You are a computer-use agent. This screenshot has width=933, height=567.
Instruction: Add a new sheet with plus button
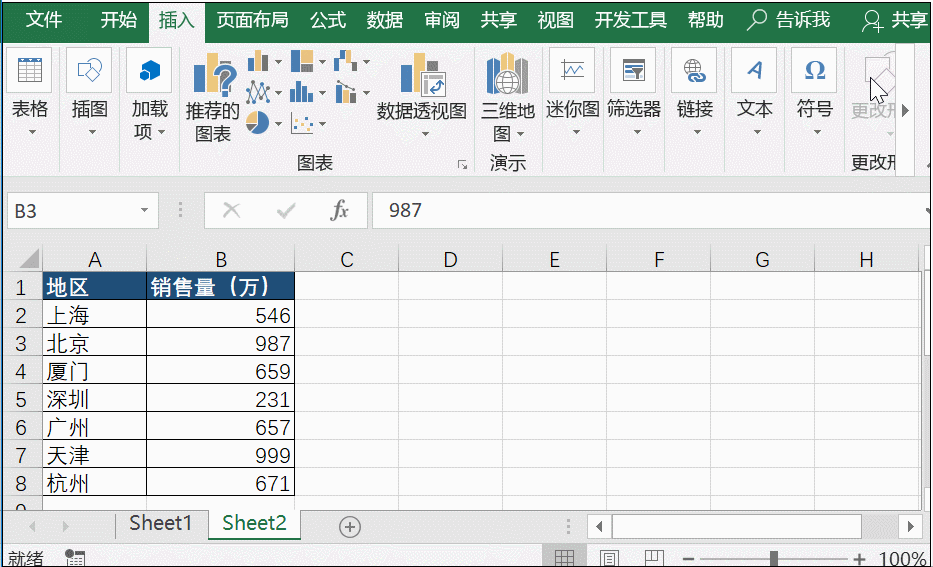coord(350,527)
